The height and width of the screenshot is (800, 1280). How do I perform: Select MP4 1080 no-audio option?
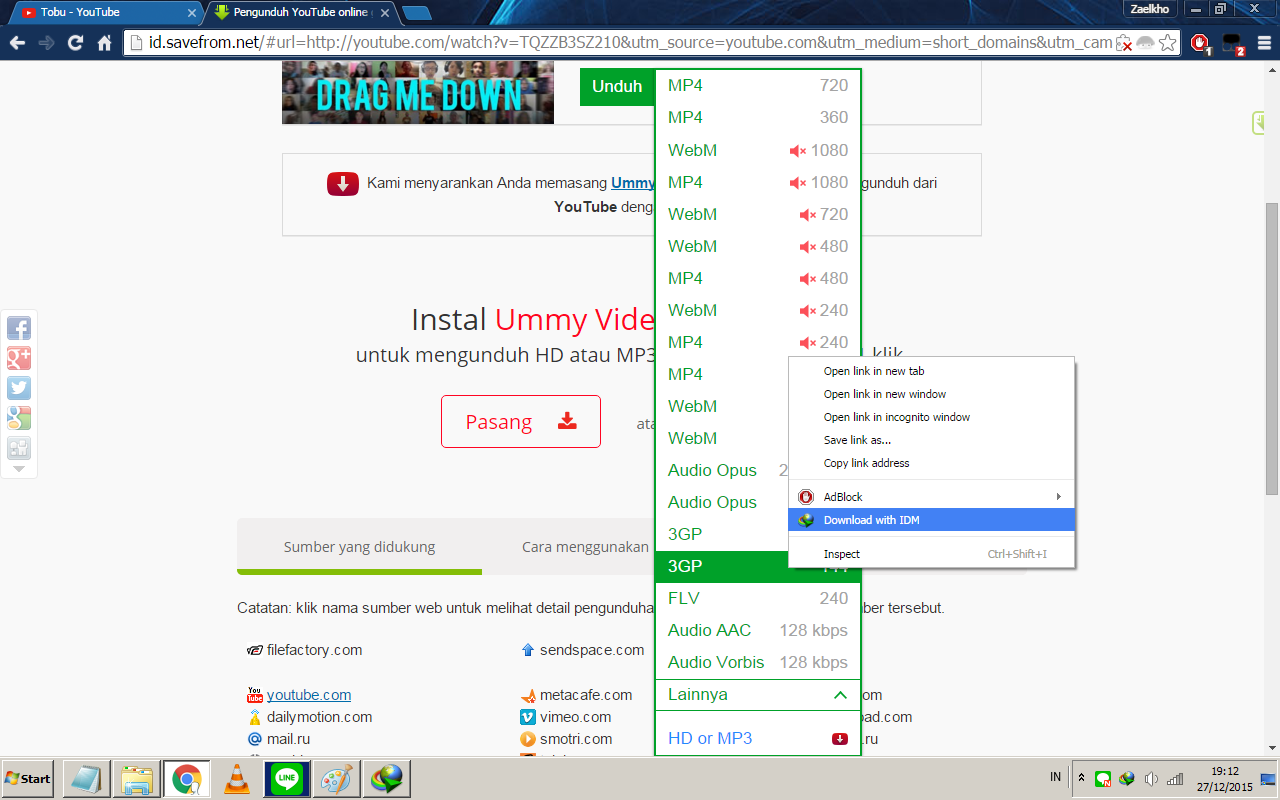click(x=758, y=182)
